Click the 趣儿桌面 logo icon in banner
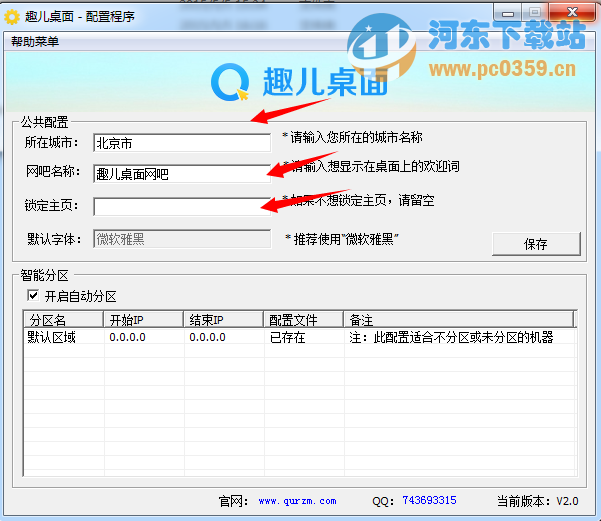Image resolution: width=601 pixels, height=521 pixels. (x=230, y=82)
